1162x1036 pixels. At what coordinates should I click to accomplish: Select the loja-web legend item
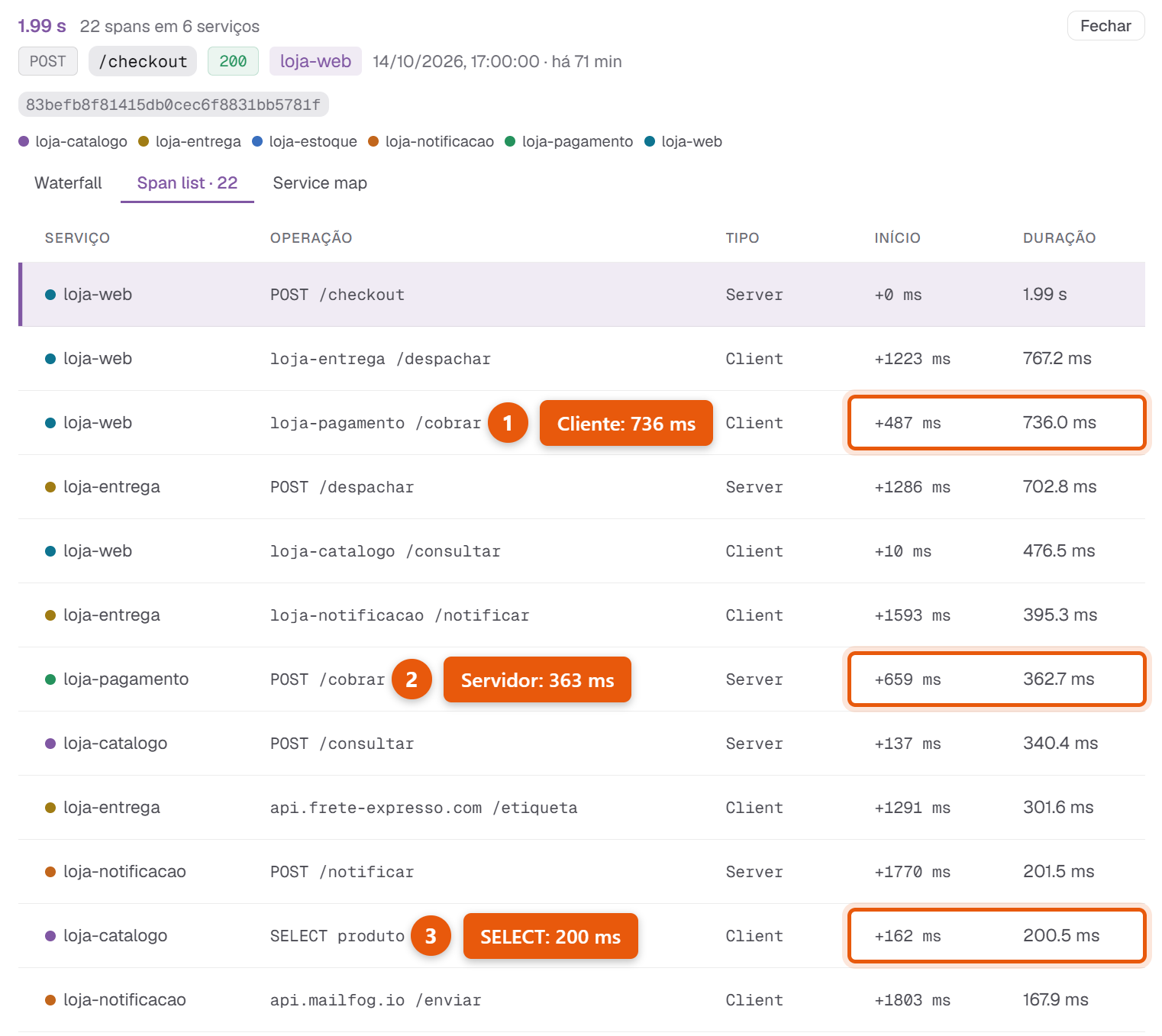(683, 141)
